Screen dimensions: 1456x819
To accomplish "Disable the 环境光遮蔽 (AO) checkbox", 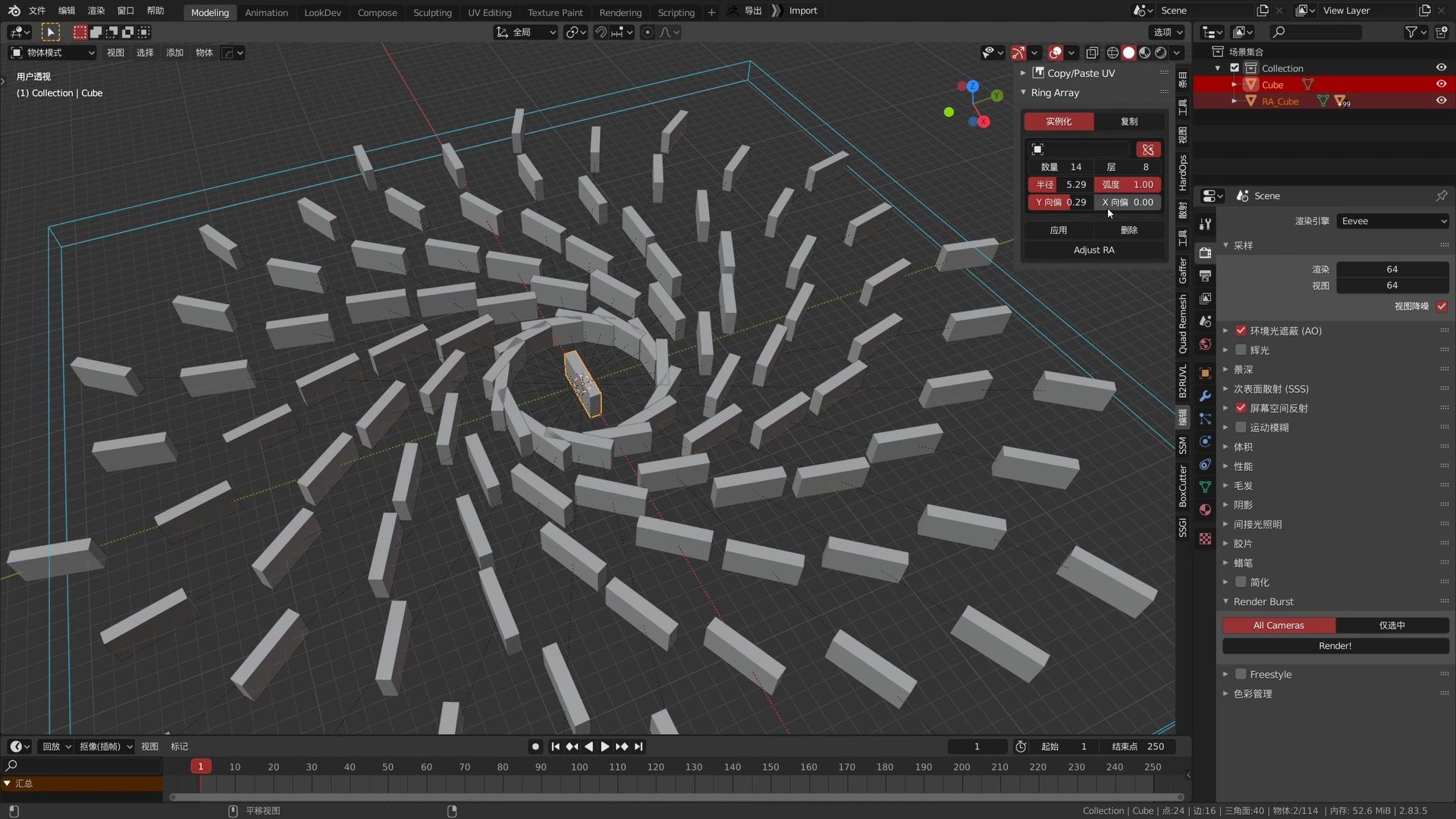I will tap(1241, 331).
